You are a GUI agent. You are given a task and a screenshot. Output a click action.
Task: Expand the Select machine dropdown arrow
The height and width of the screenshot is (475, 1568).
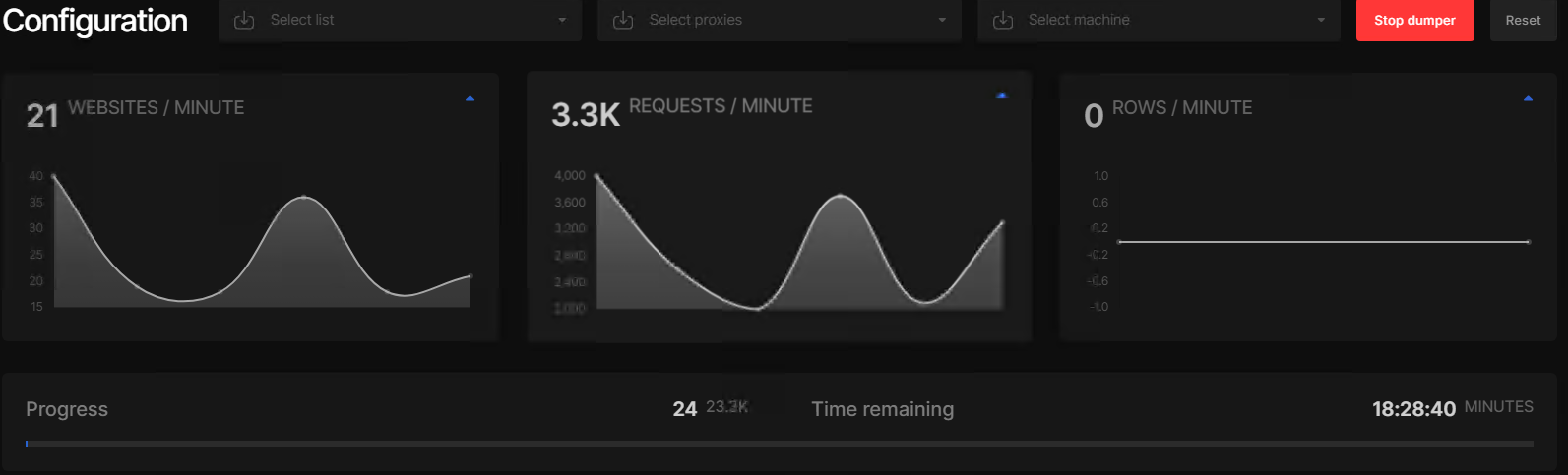(1321, 20)
